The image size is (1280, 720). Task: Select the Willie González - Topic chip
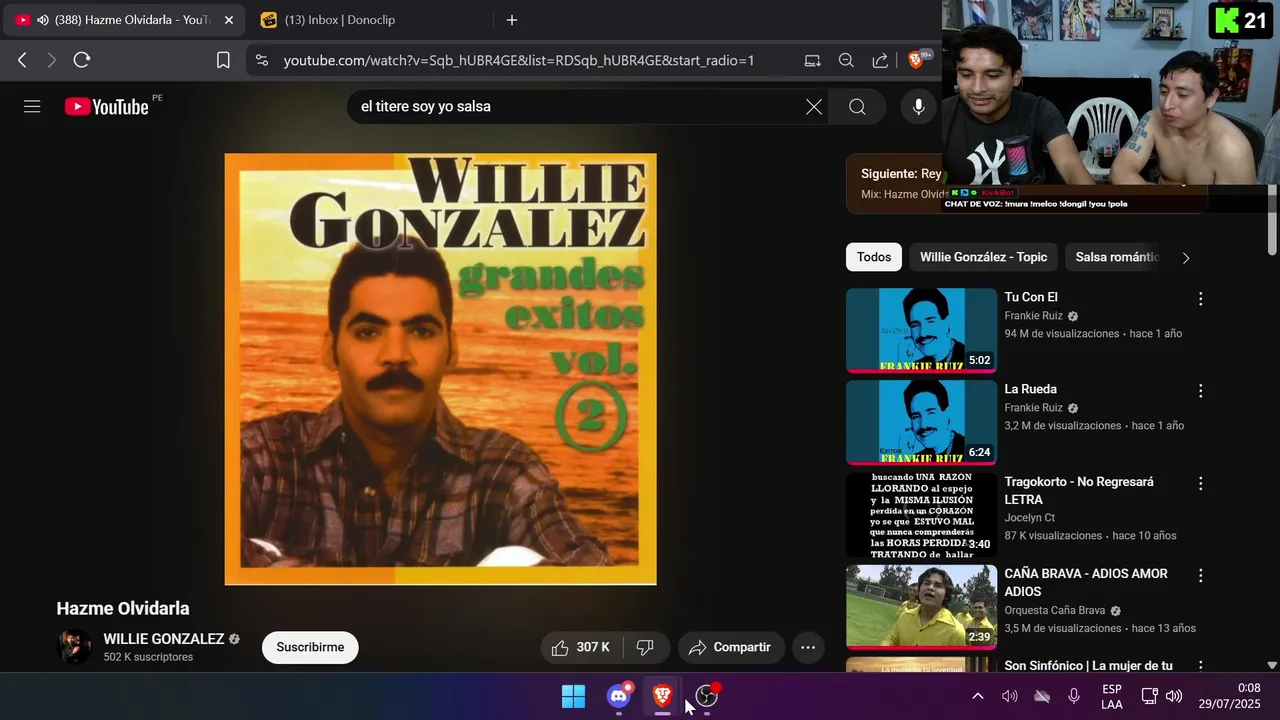click(x=983, y=257)
